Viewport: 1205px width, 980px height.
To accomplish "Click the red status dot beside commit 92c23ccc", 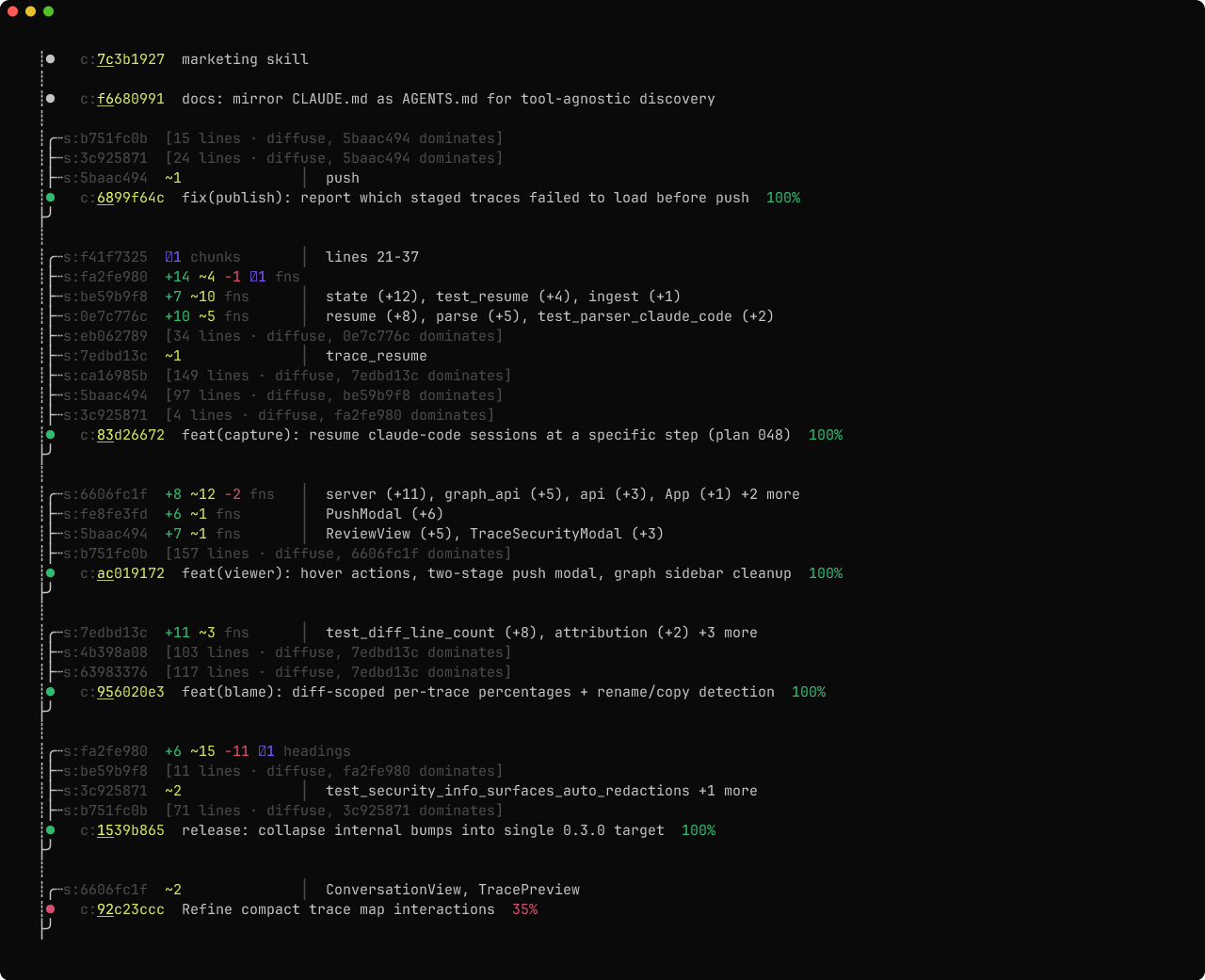I will tap(50, 908).
